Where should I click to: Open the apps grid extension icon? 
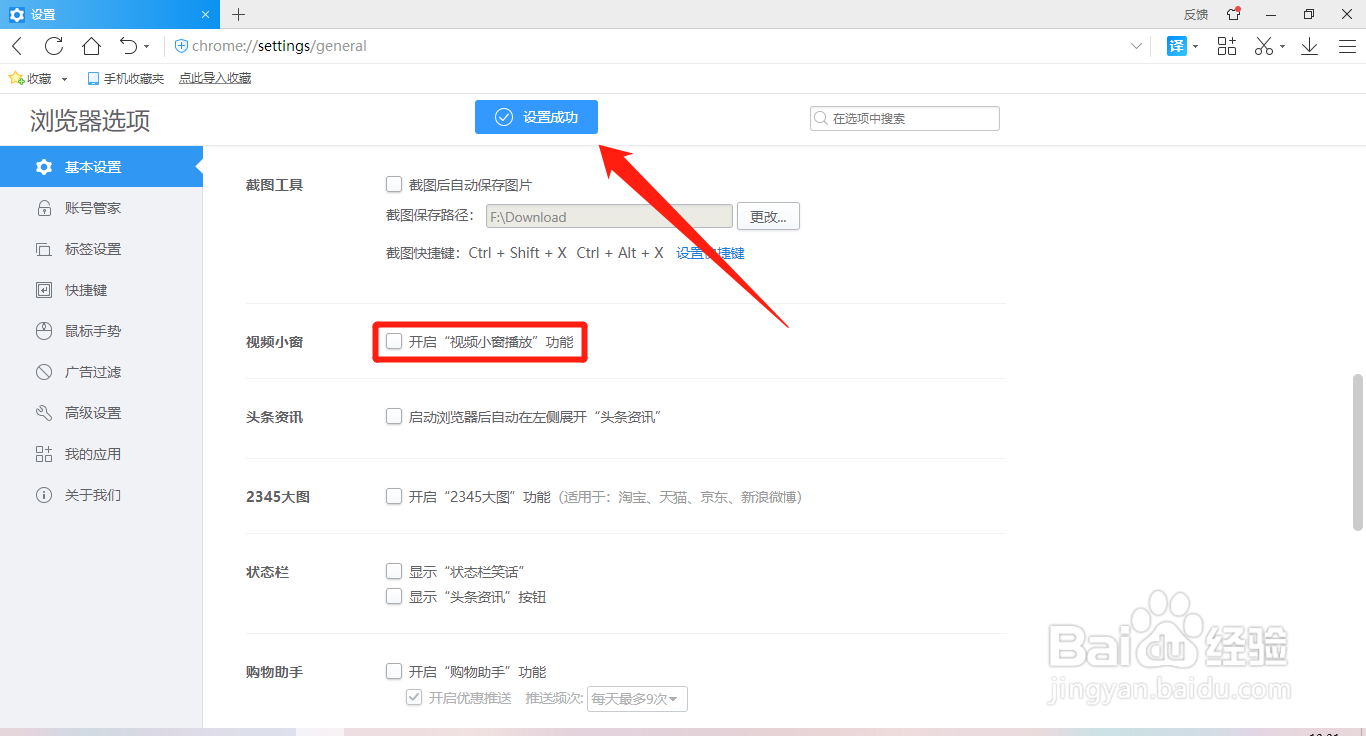click(x=1227, y=46)
